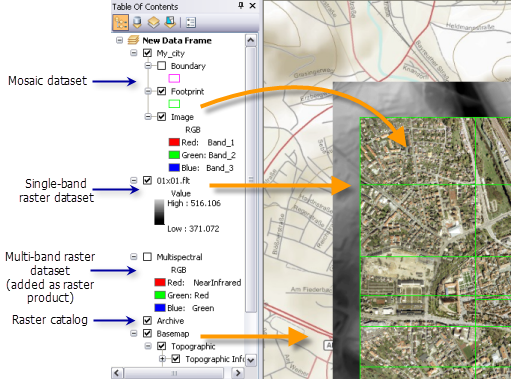
Task: Toggle the 01x01.flt layer checkbox
Action: tap(147, 180)
